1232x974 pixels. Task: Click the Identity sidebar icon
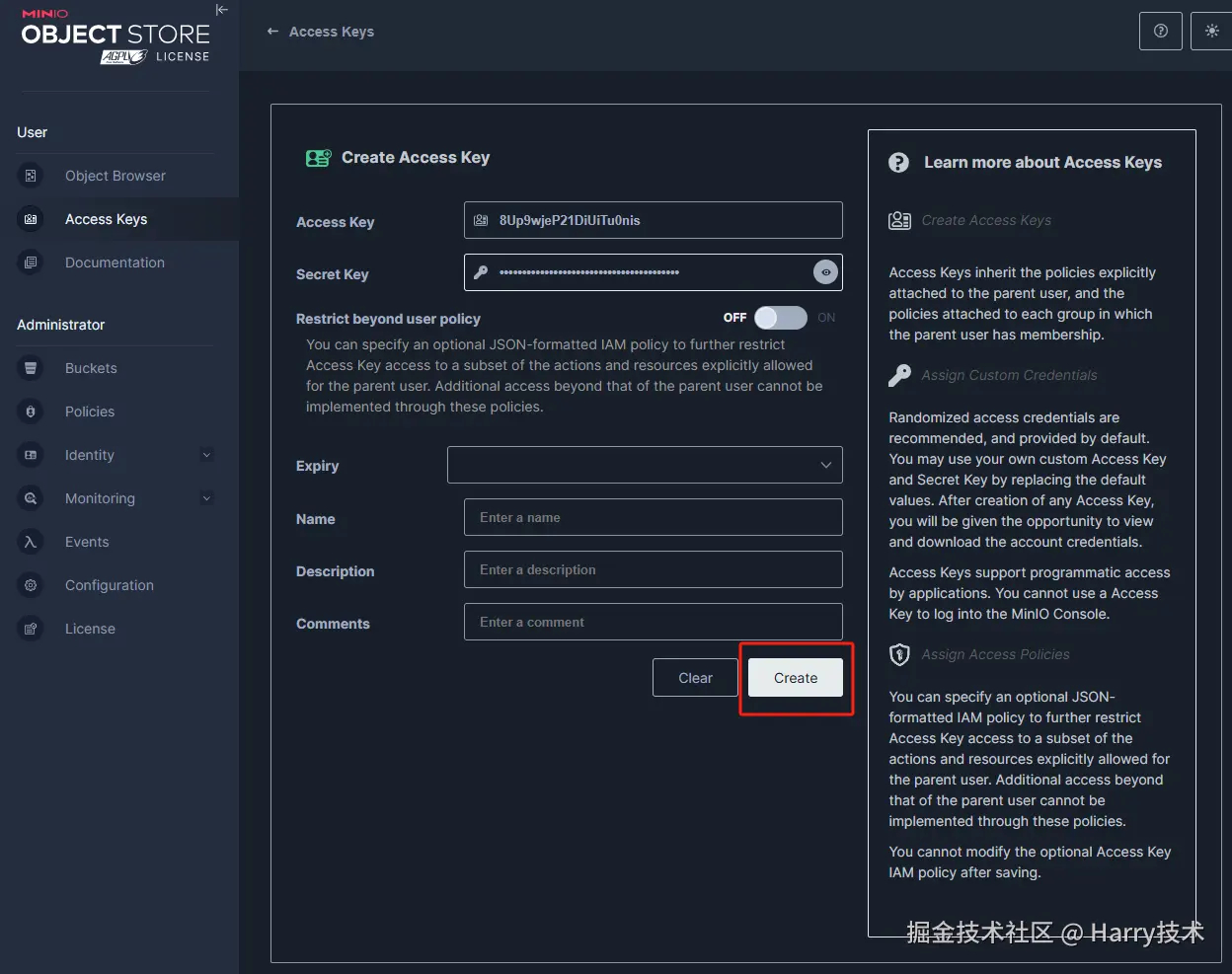pos(31,455)
